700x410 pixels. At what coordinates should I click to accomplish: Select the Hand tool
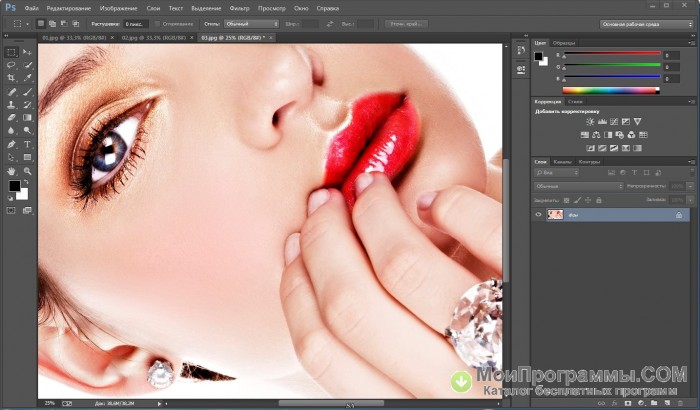pyautogui.click(x=11, y=171)
